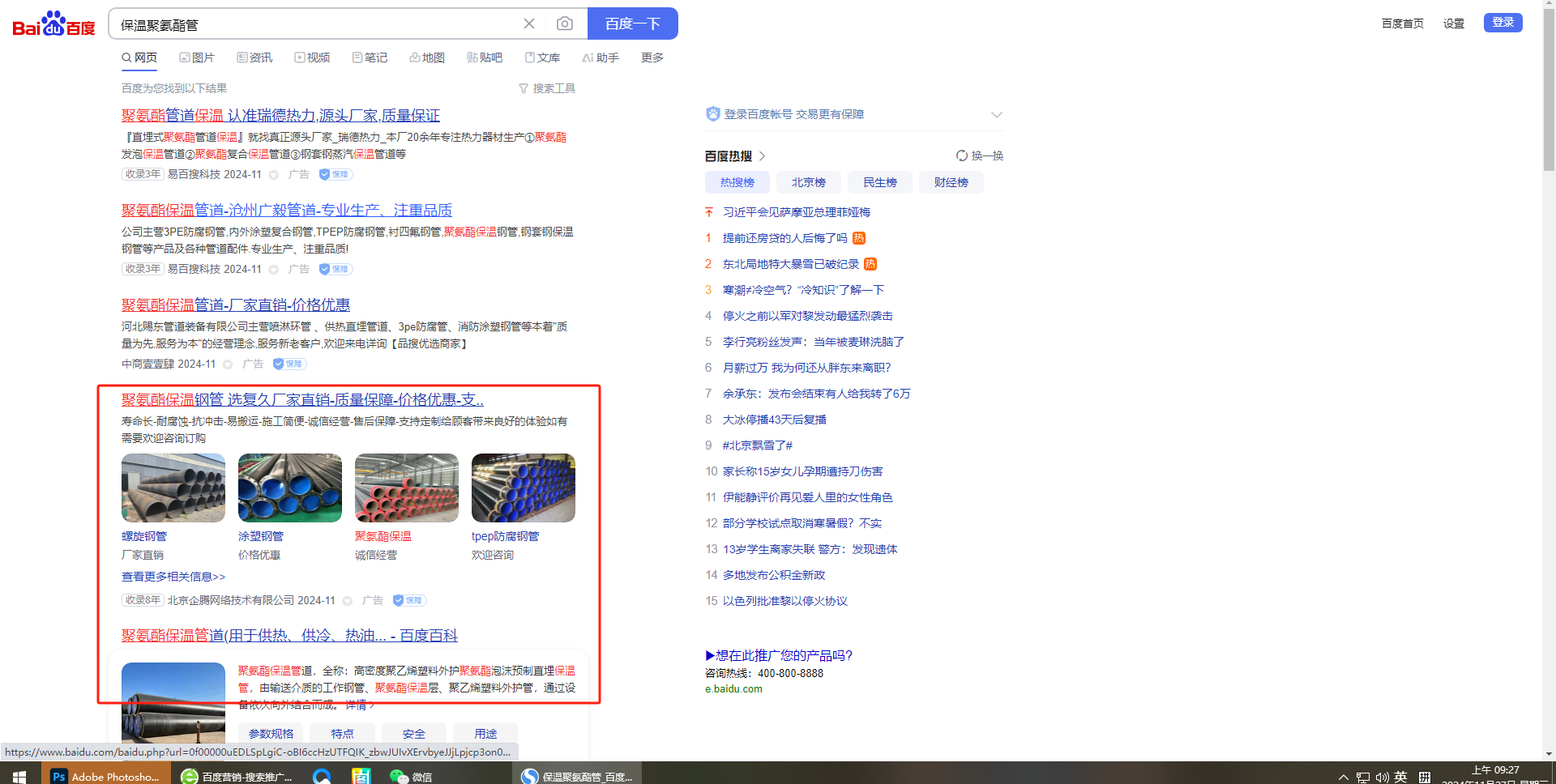Select the 热搜榜 tab
Screen dimensions: 1556x784
[737, 182]
